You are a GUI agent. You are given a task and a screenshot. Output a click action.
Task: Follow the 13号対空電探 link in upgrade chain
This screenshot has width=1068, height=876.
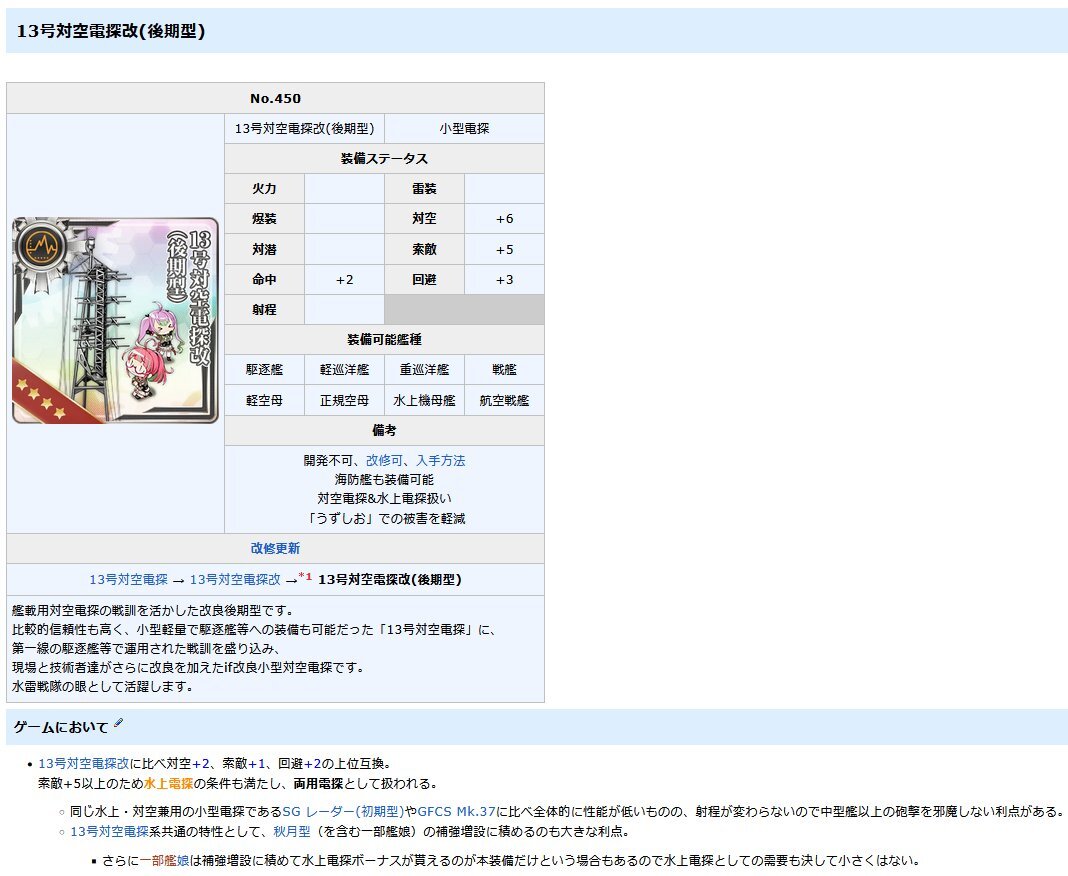point(128,580)
